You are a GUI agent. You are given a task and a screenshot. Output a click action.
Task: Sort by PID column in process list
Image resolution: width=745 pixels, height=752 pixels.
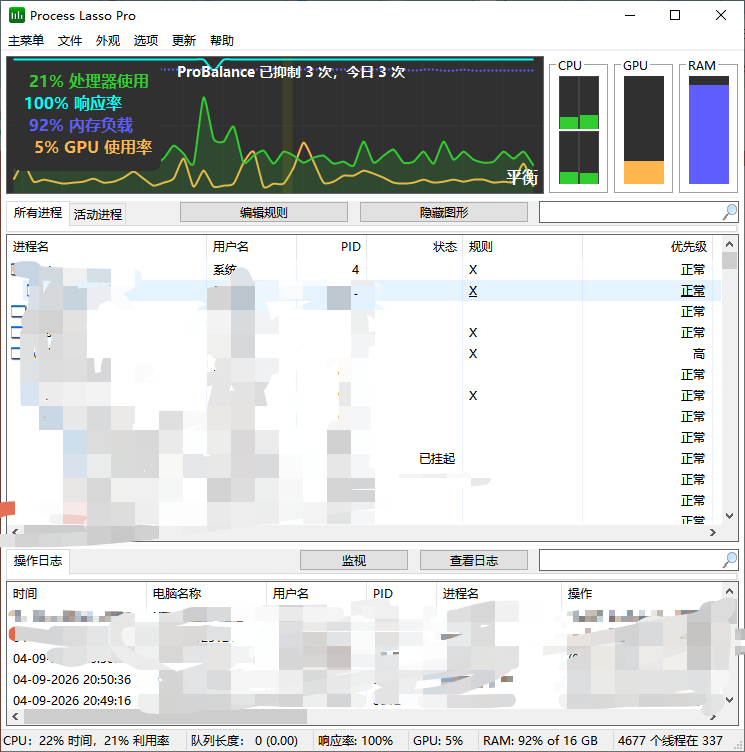tap(331, 247)
